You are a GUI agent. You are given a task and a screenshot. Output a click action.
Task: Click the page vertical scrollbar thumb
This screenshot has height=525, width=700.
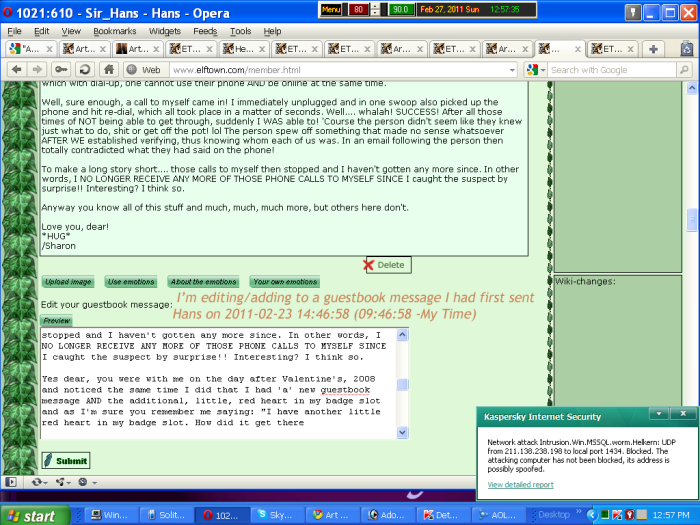(692, 220)
